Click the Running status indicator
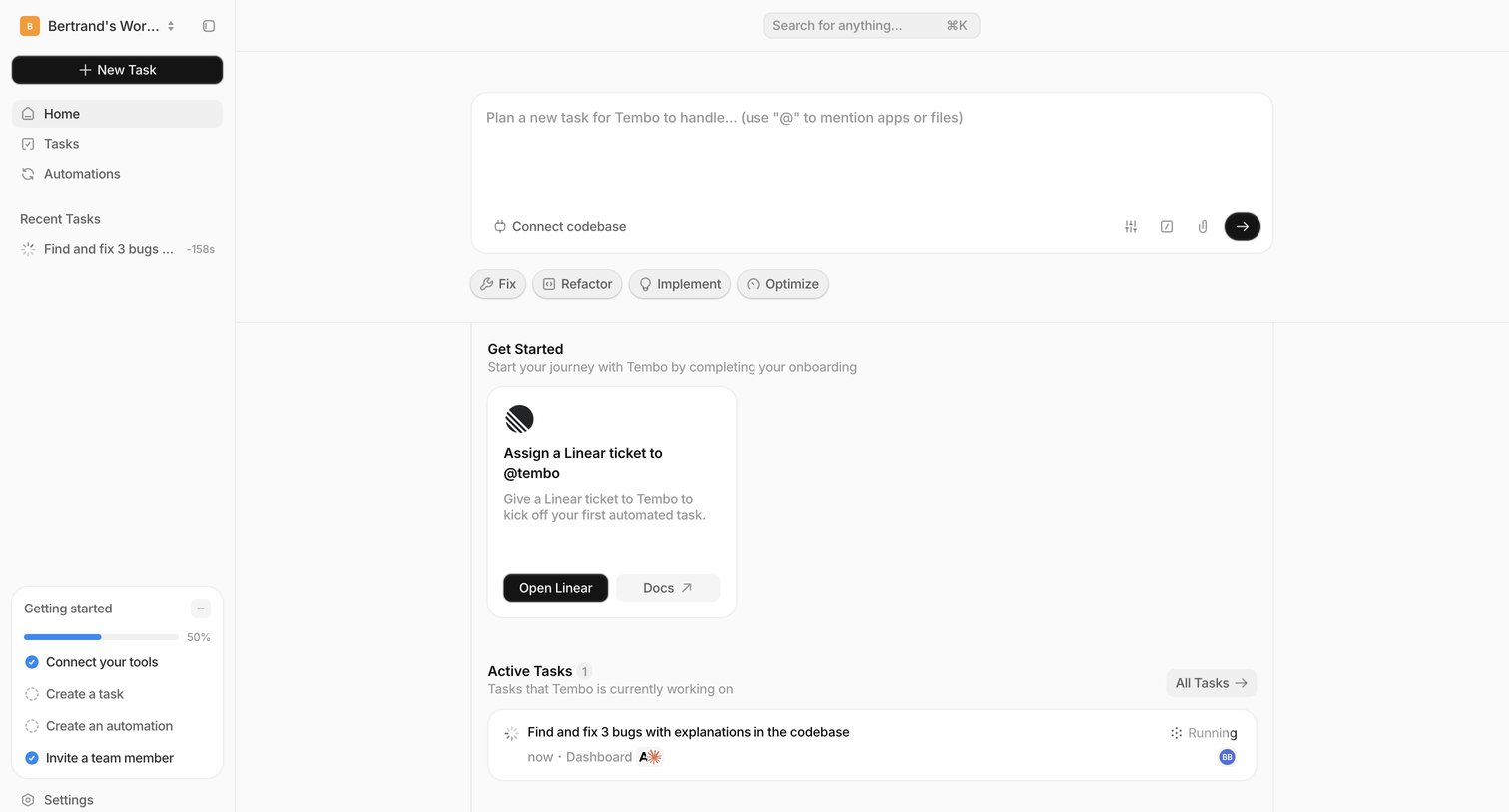 pyautogui.click(x=1204, y=733)
